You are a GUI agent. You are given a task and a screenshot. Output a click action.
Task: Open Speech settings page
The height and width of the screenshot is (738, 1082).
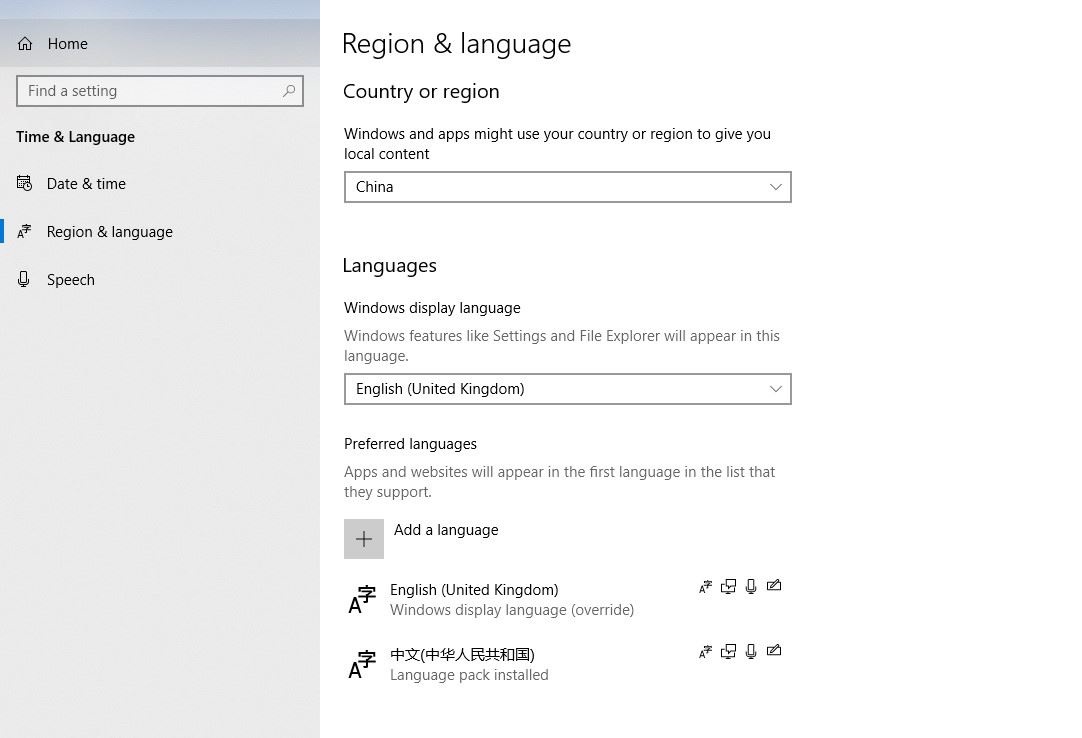tap(70, 280)
